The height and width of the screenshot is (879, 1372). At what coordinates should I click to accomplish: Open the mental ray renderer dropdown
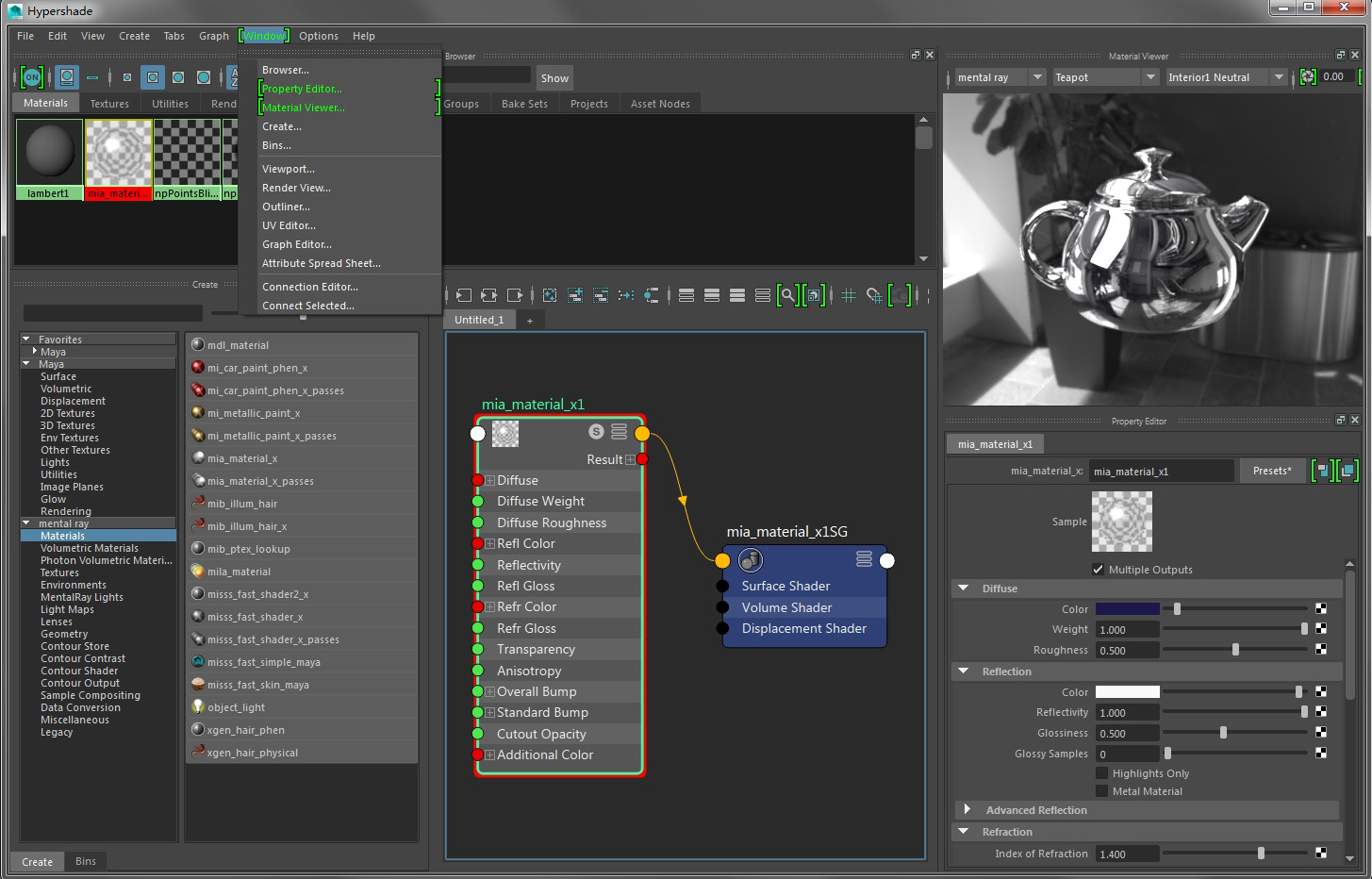[x=999, y=77]
